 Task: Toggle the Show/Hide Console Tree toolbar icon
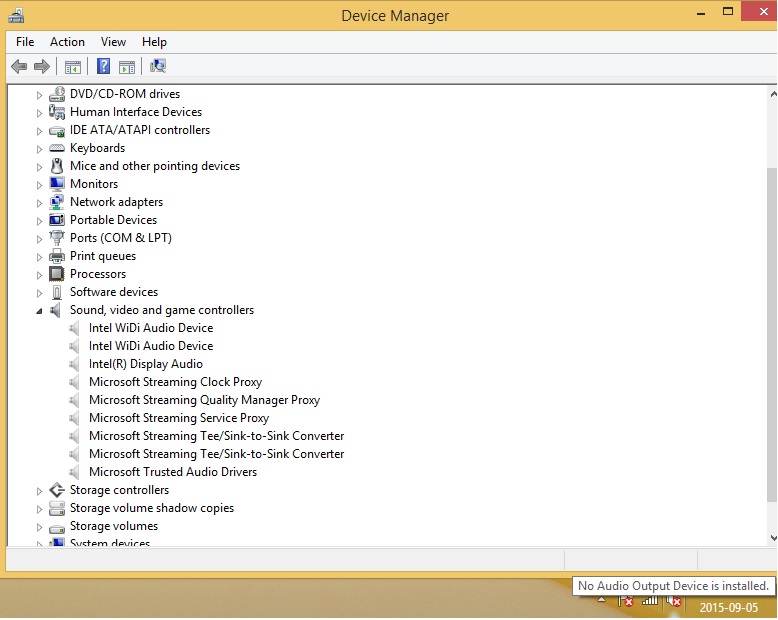[72, 66]
